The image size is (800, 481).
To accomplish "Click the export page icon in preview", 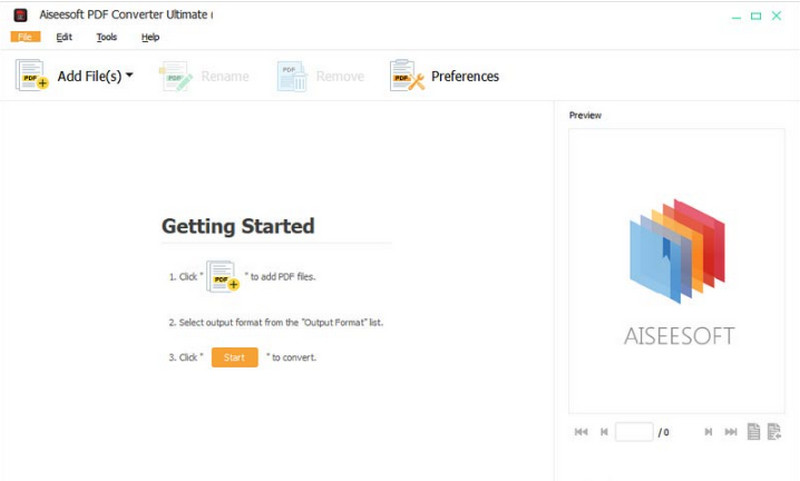I will tap(774, 432).
